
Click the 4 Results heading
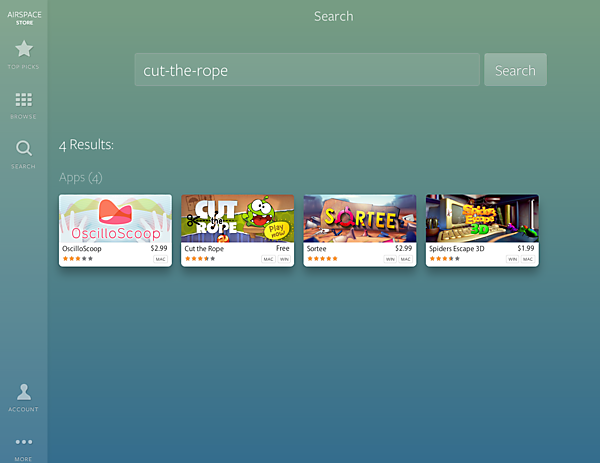[86, 145]
